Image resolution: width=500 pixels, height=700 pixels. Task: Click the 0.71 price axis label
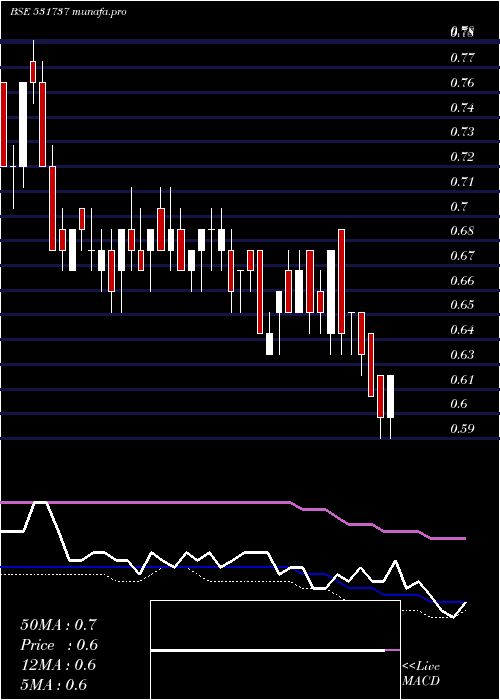(x=462, y=182)
